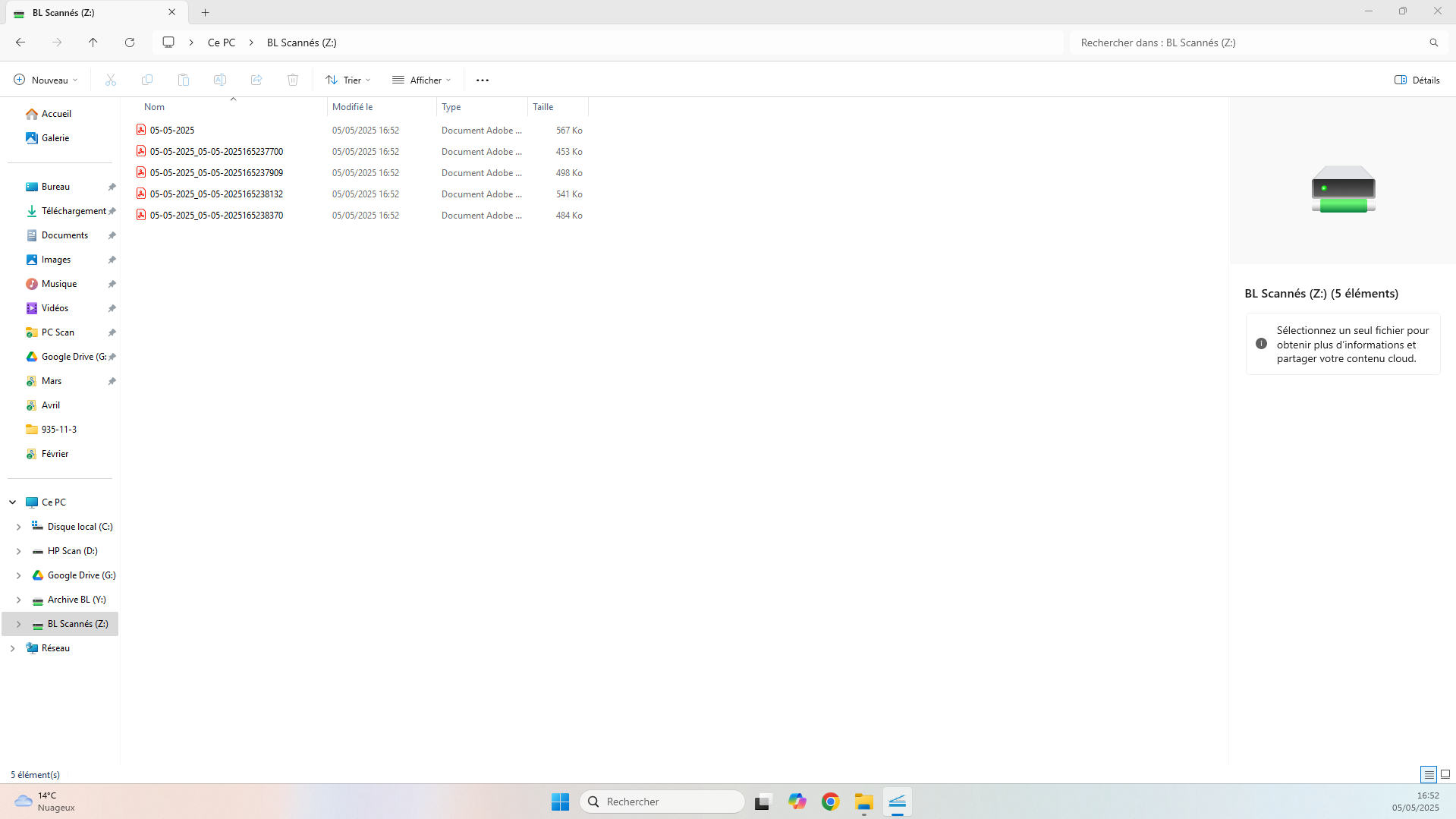The image size is (1456, 819).
Task: Open Windows Start menu
Action: coord(560,802)
